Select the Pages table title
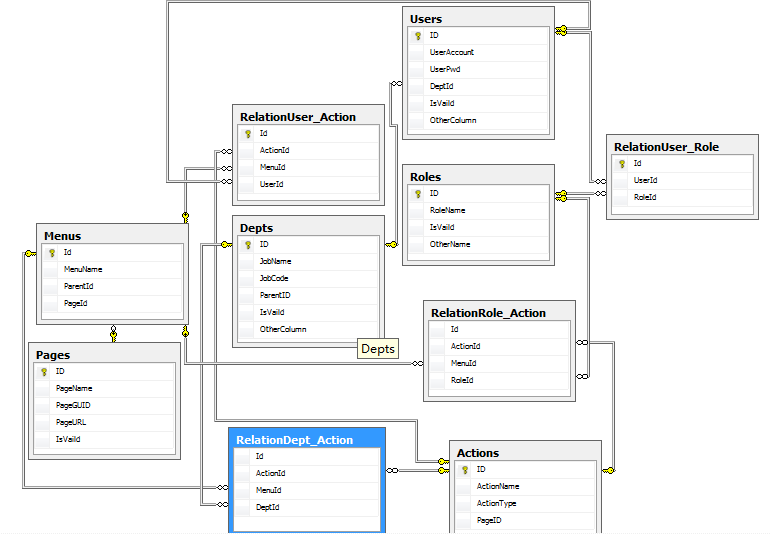The height and width of the screenshot is (534, 770). coord(53,355)
